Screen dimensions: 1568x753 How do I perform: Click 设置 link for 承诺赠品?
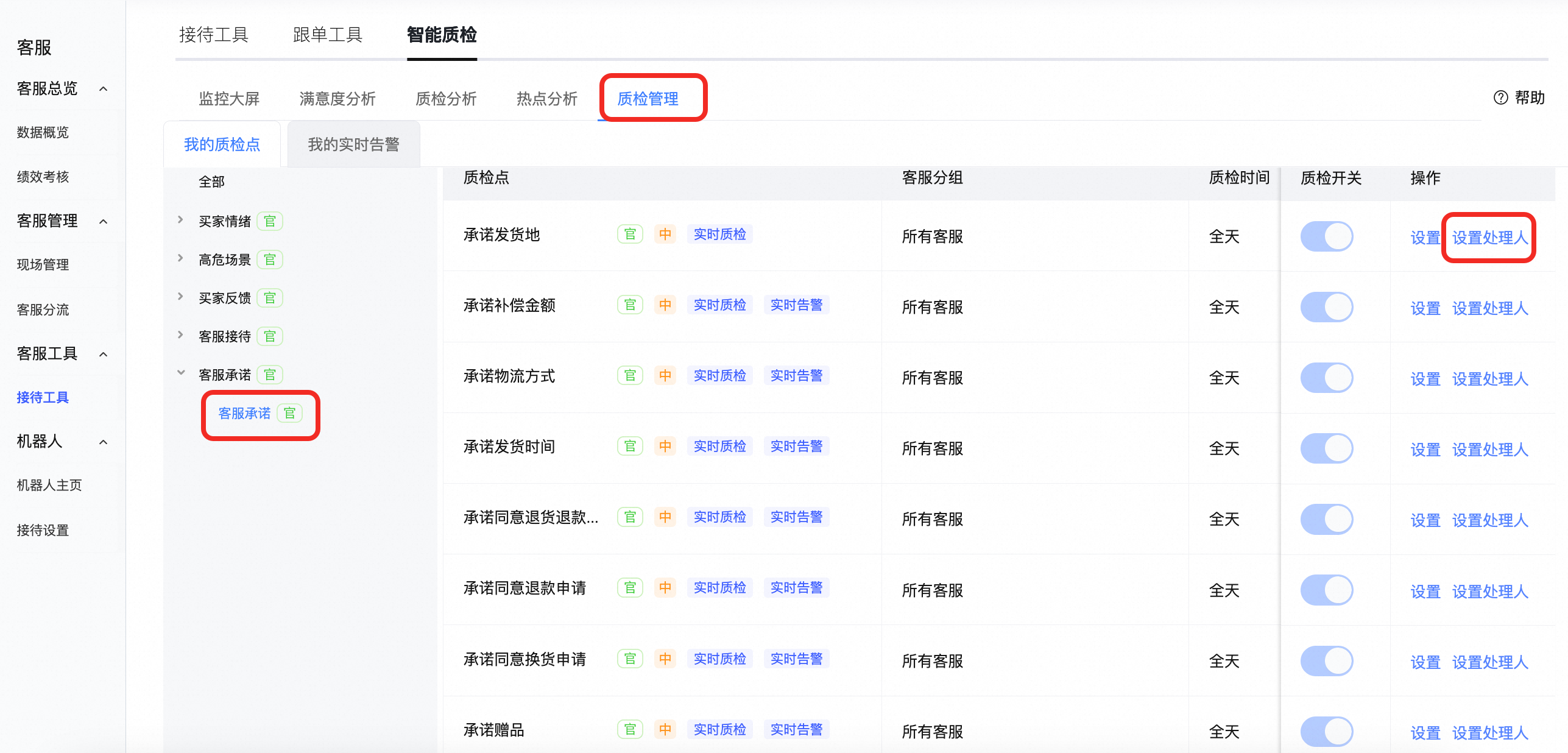(x=1425, y=733)
